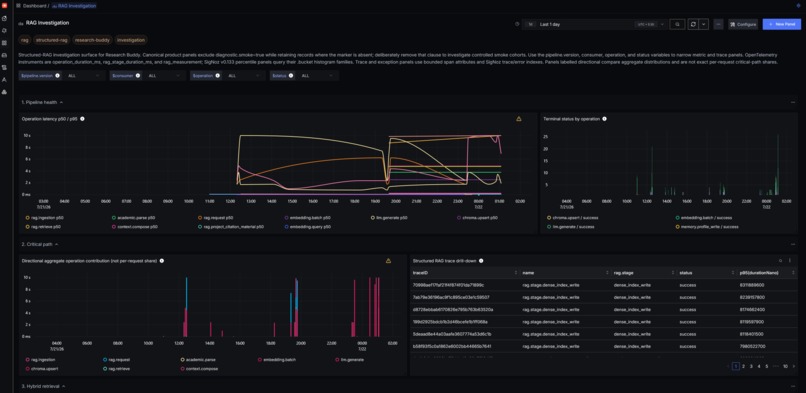Screen dimensions: 806x393
Task: Click the clock icon left of time range
Action: pos(517,24)
